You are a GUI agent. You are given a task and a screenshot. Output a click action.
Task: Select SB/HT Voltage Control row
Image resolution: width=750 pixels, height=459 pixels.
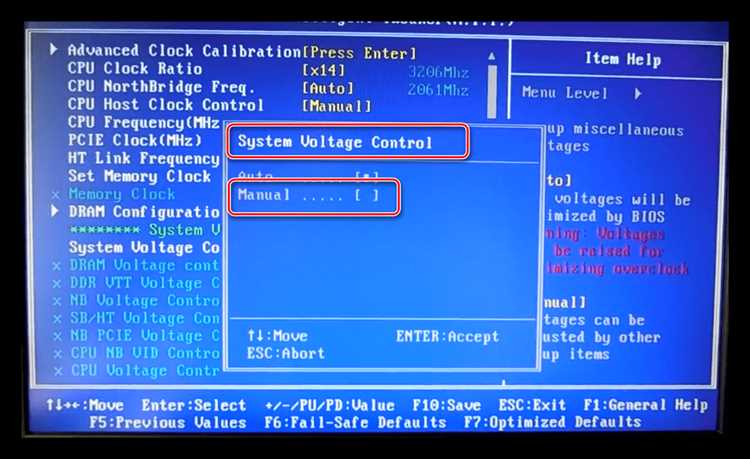coord(145,318)
